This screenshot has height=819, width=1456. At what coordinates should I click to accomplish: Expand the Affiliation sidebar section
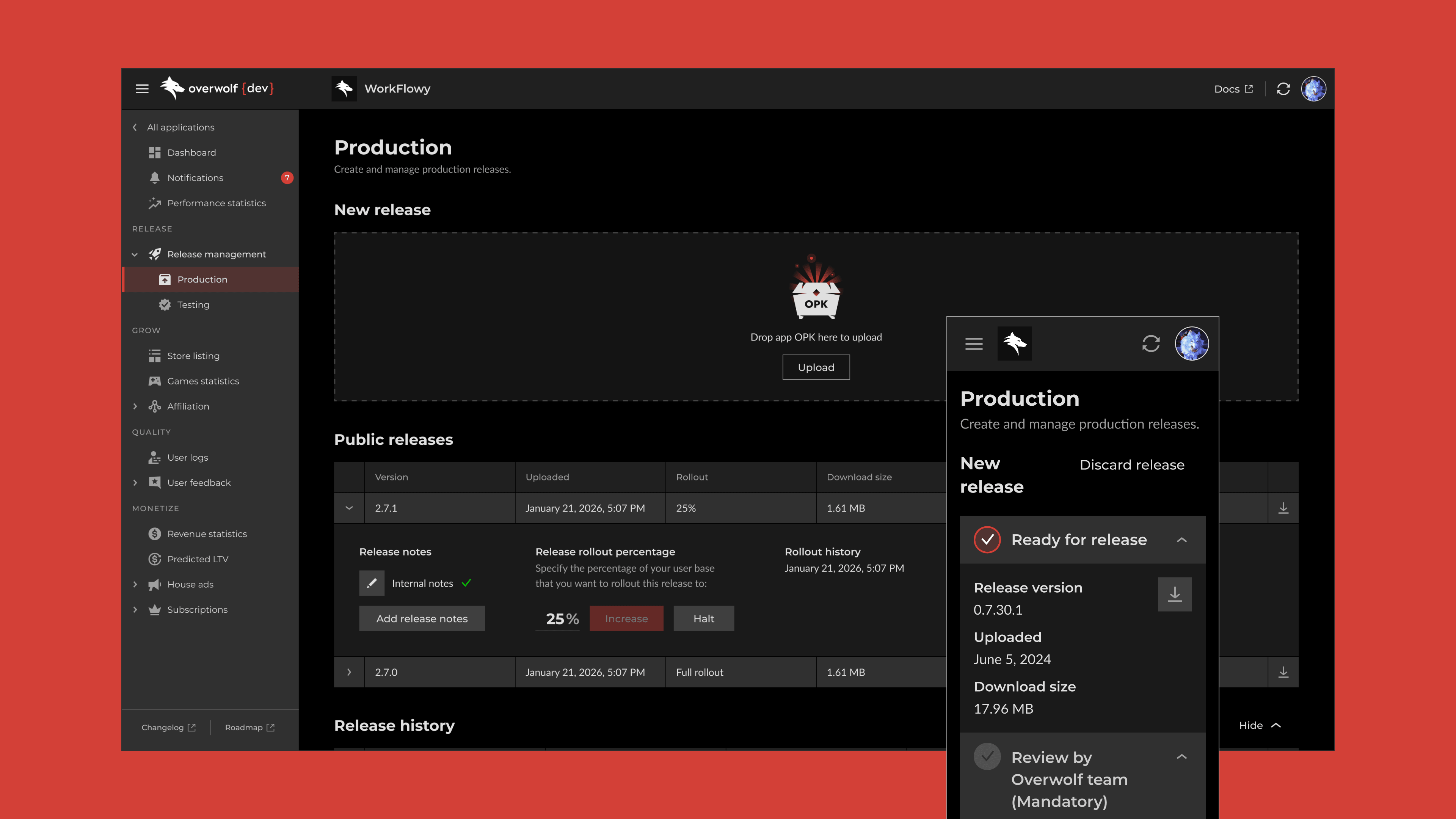pyautogui.click(x=135, y=406)
